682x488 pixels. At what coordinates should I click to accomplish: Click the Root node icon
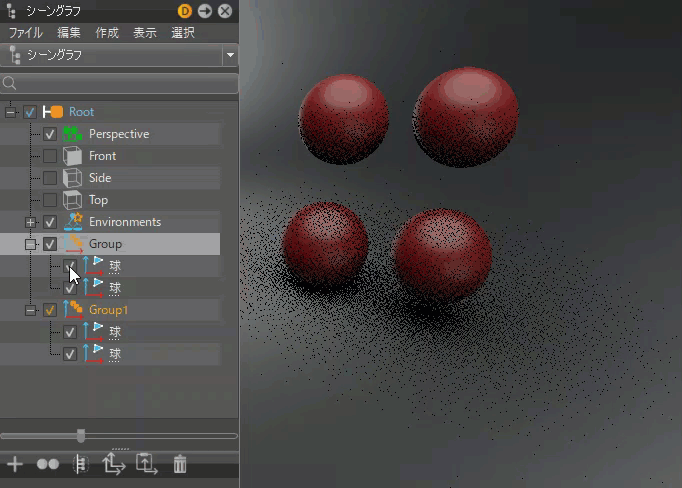coord(53,112)
